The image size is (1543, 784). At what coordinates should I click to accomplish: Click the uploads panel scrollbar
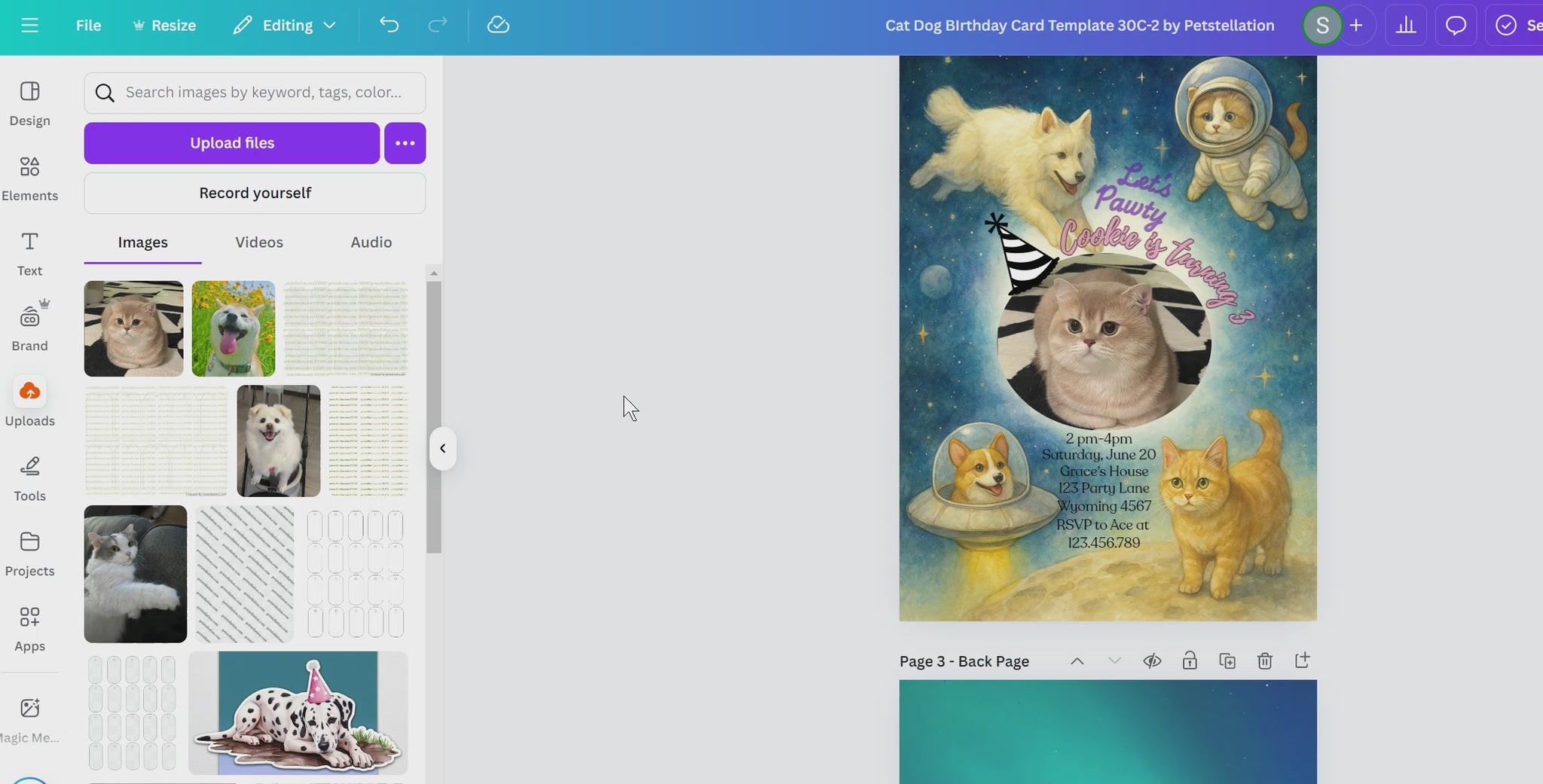tap(433, 416)
